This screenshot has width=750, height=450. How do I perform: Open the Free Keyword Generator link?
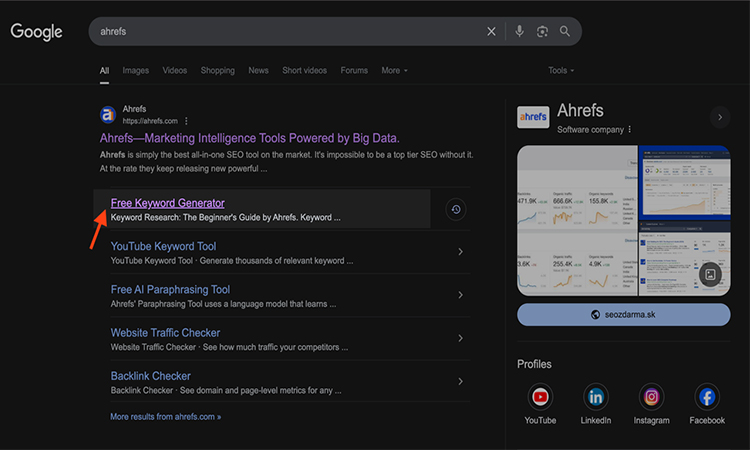pyautogui.click(x=167, y=203)
